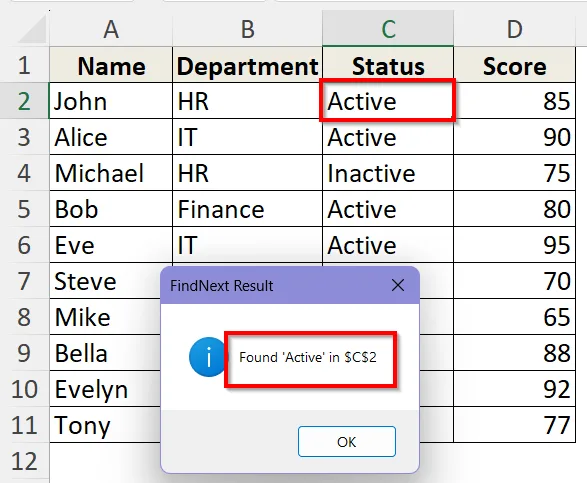This screenshot has width=587, height=483.
Task: Click the Status header cell
Action: (x=388, y=65)
